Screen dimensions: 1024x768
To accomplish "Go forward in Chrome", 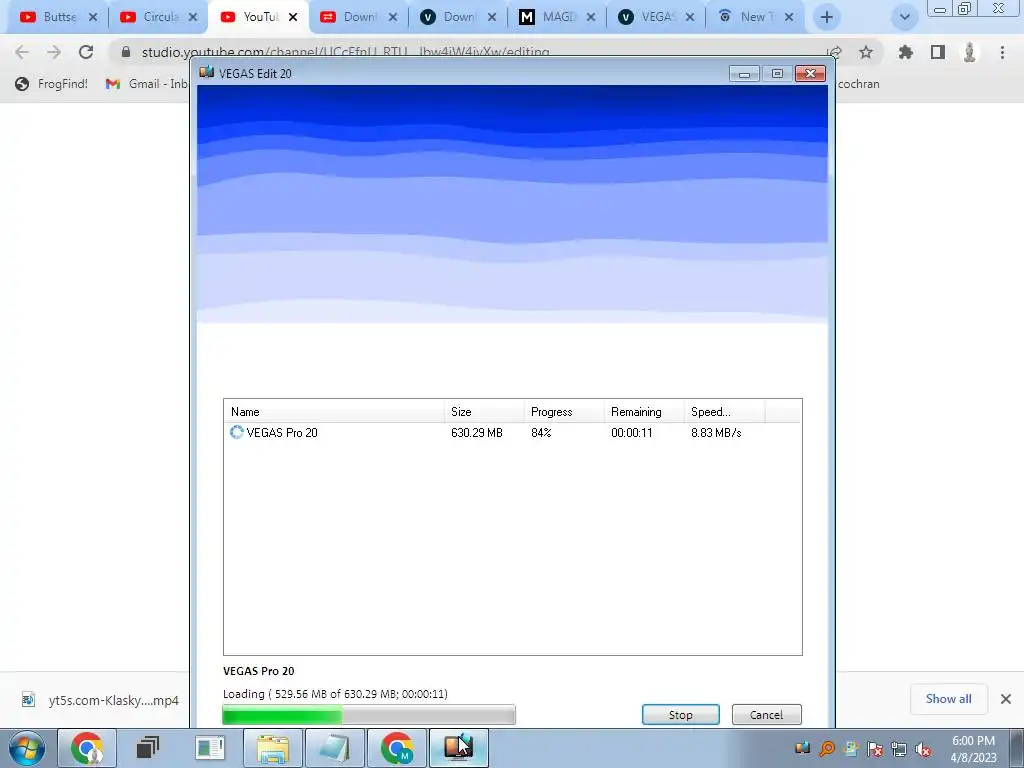I will pyautogui.click(x=54, y=52).
